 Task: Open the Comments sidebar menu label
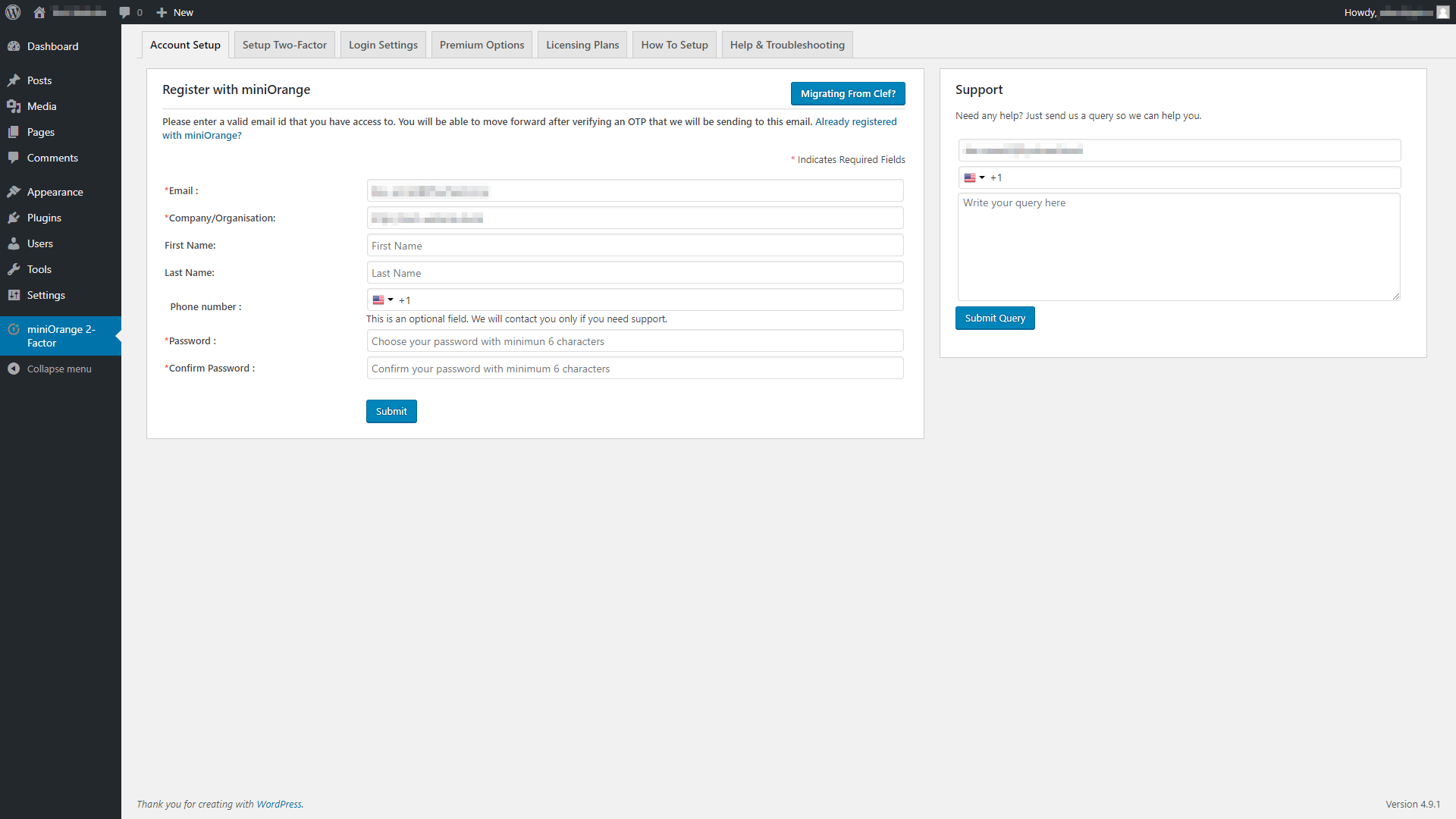point(52,158)
